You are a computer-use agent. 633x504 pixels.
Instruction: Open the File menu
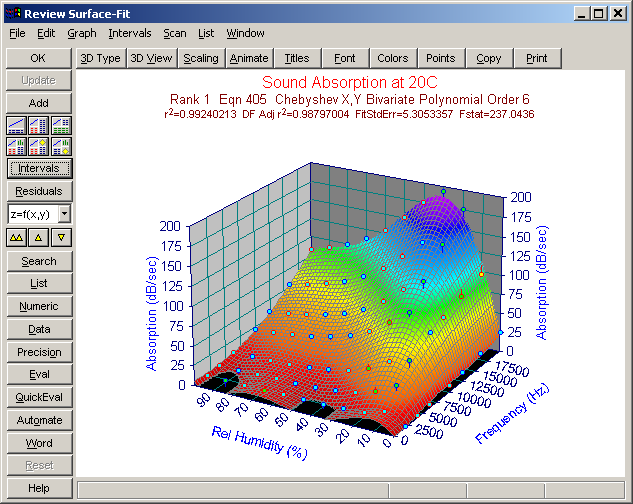coord(17,33)
